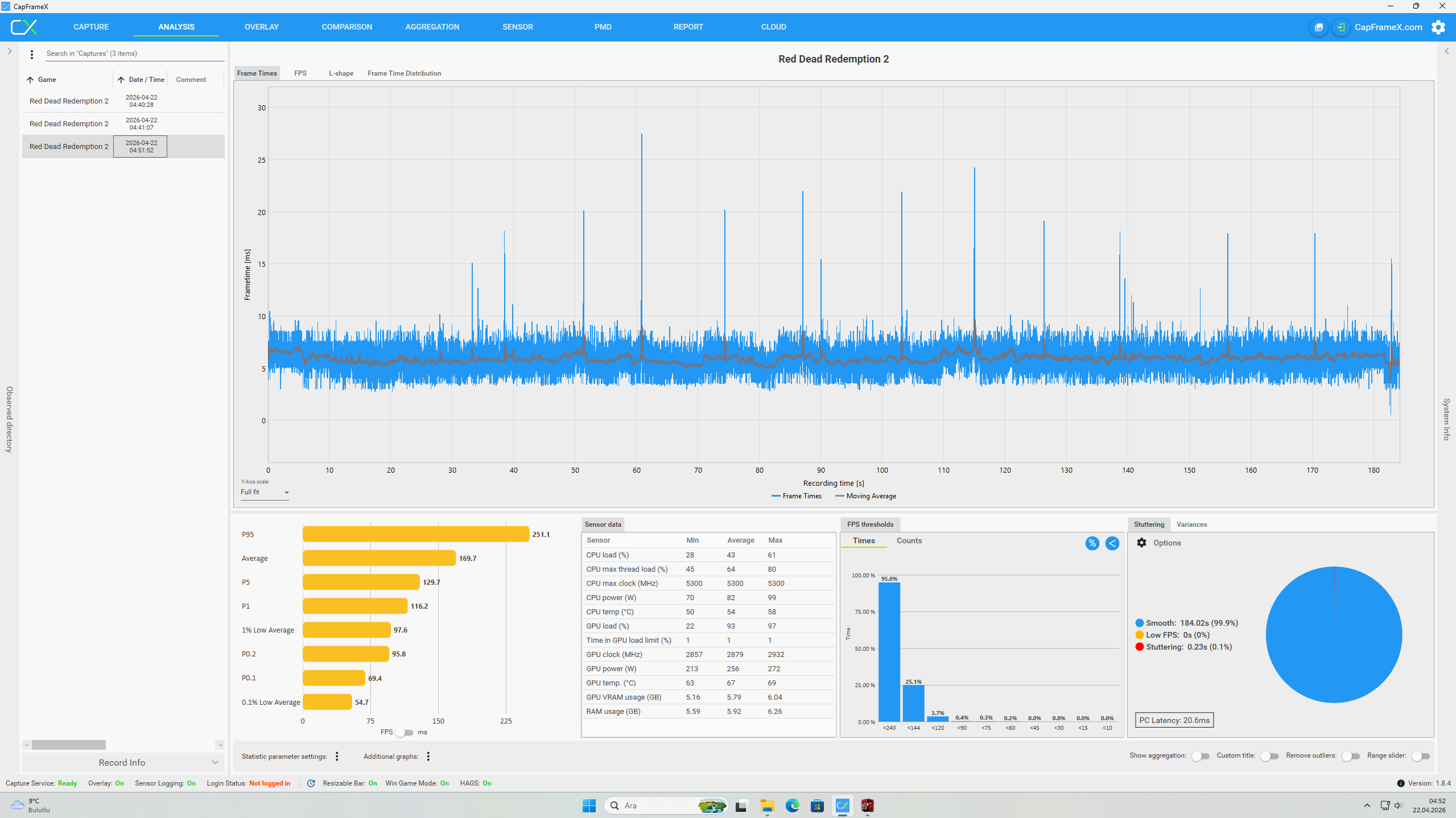Click the CapFrameX logo icon
1456x818 pixels.
24,27
